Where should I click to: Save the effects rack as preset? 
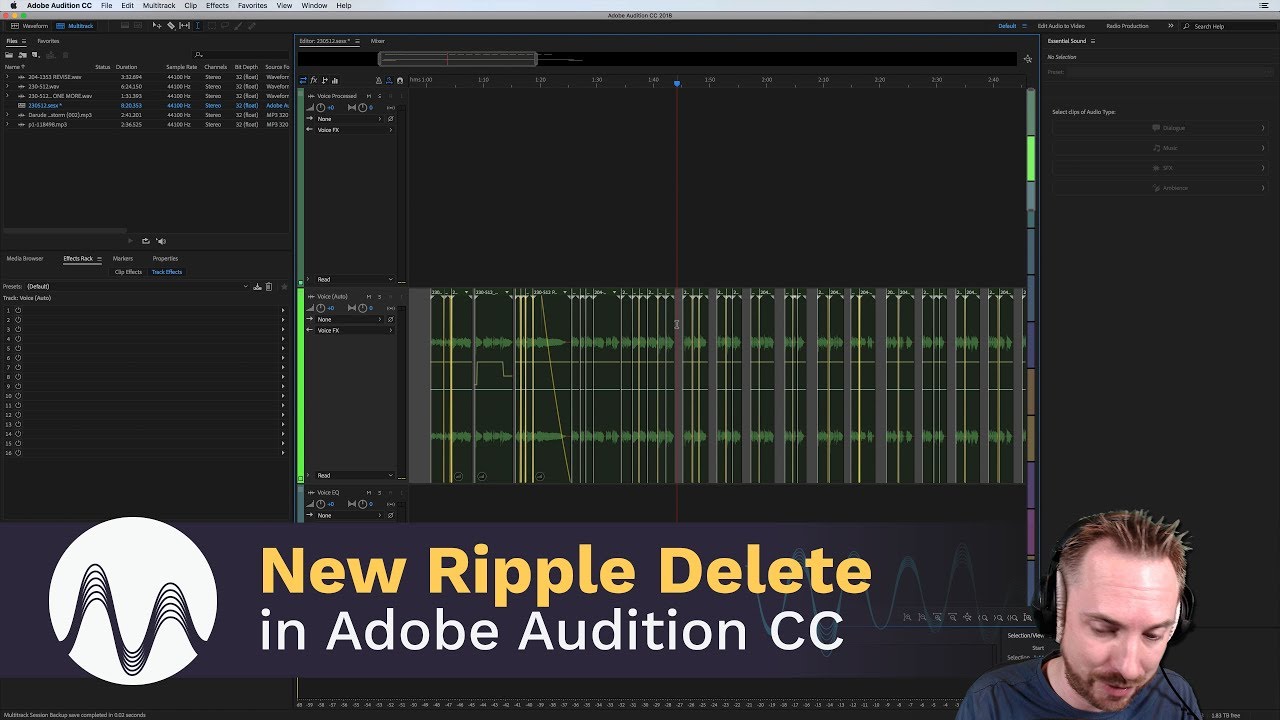[x=257, y=287]
